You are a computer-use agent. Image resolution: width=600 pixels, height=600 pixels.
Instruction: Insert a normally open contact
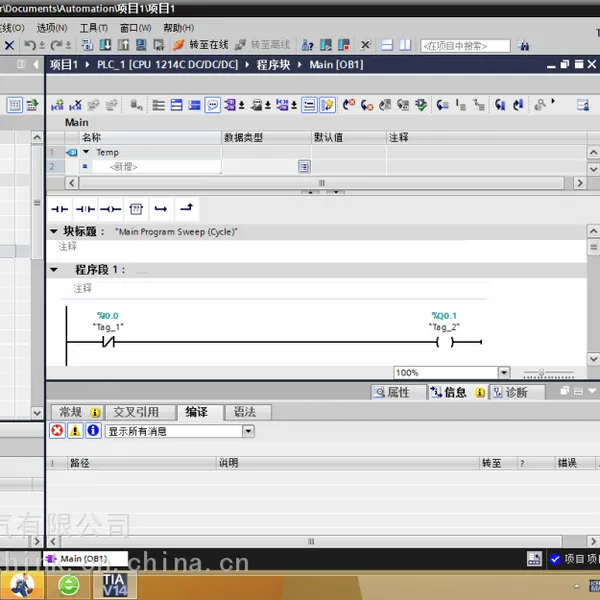tap(60, 209)
